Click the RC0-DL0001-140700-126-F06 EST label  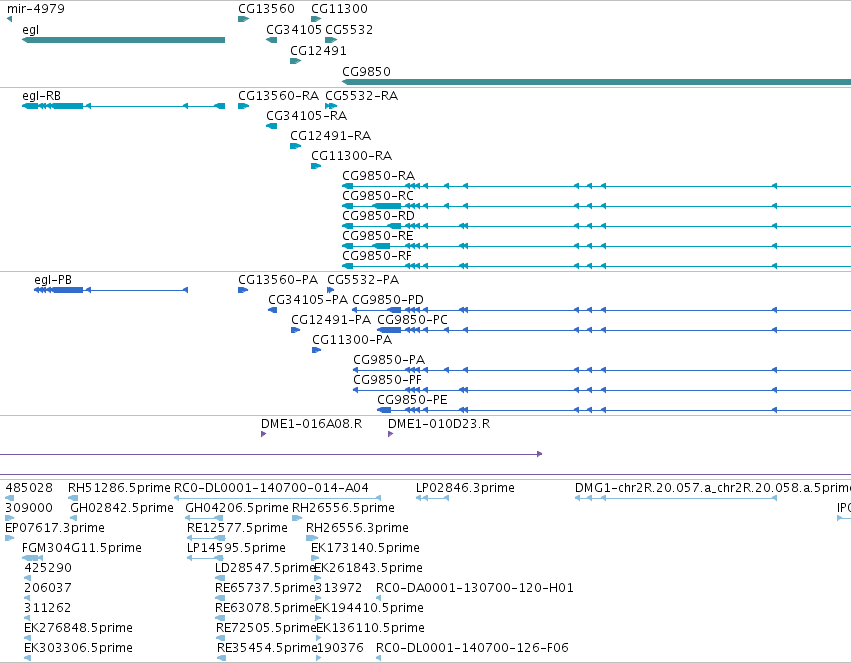point(472,649)
